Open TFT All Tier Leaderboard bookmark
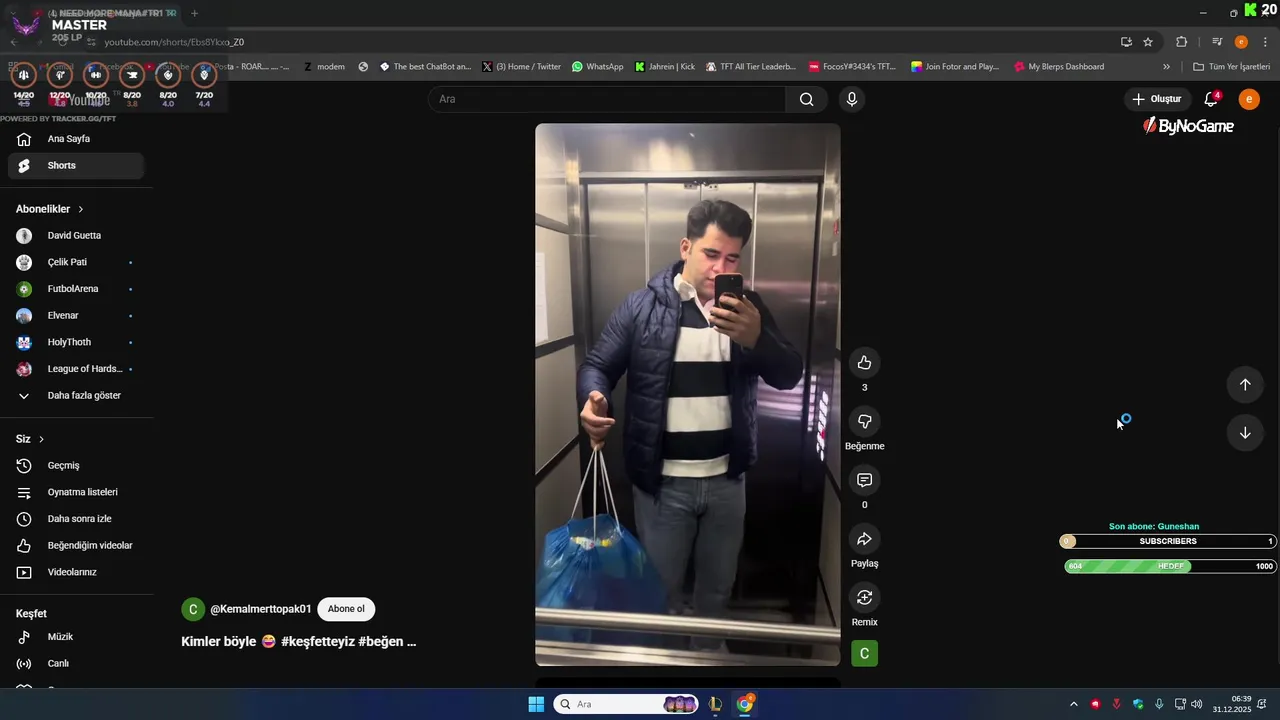This screenshot has width=1280, height=720. (x=750, y=67)
